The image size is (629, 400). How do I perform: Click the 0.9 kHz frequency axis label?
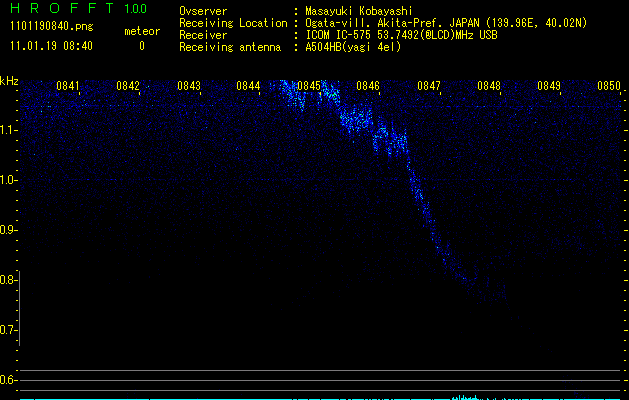8,230
